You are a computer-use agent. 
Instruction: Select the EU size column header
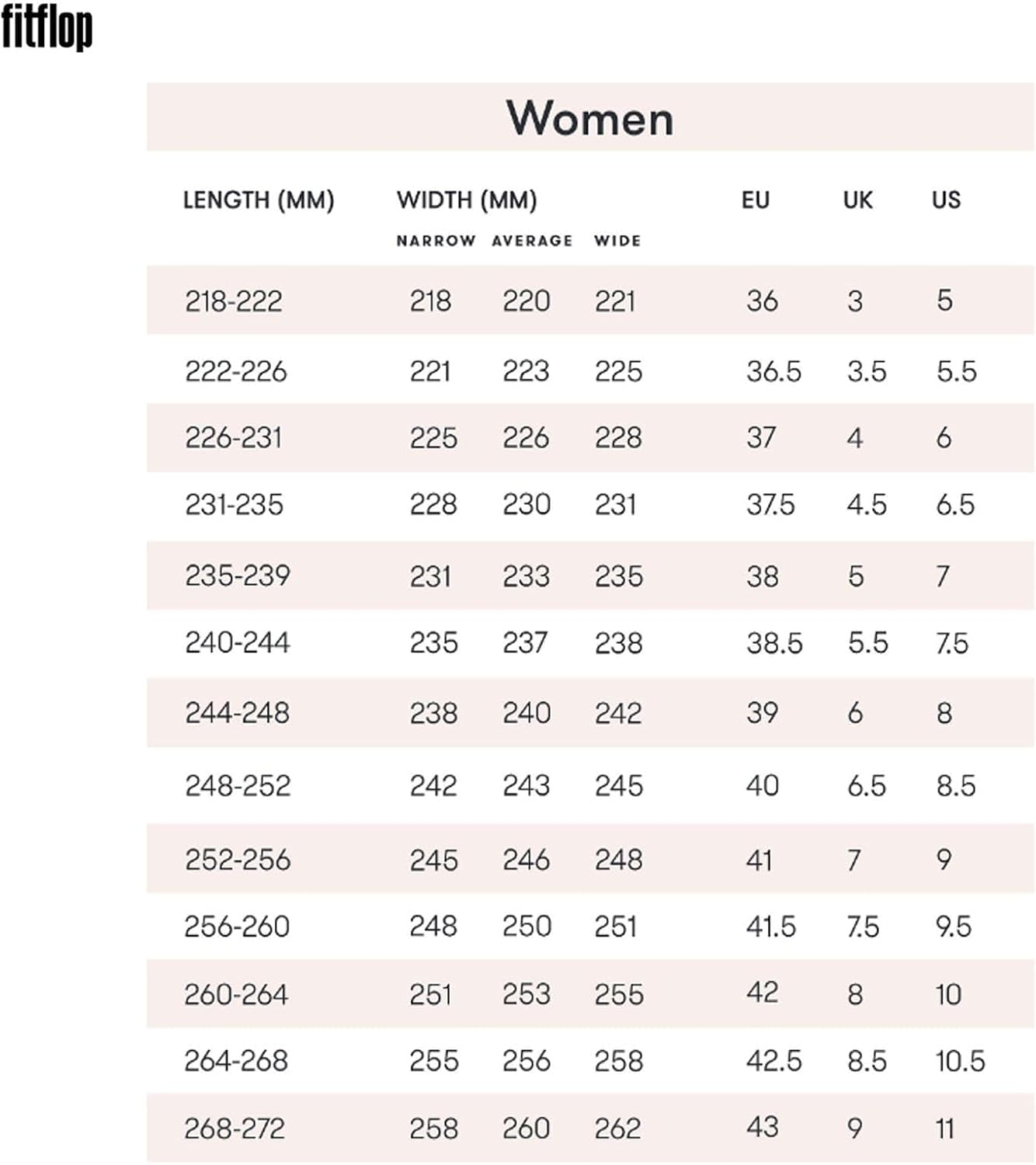(x=755, y=200)
